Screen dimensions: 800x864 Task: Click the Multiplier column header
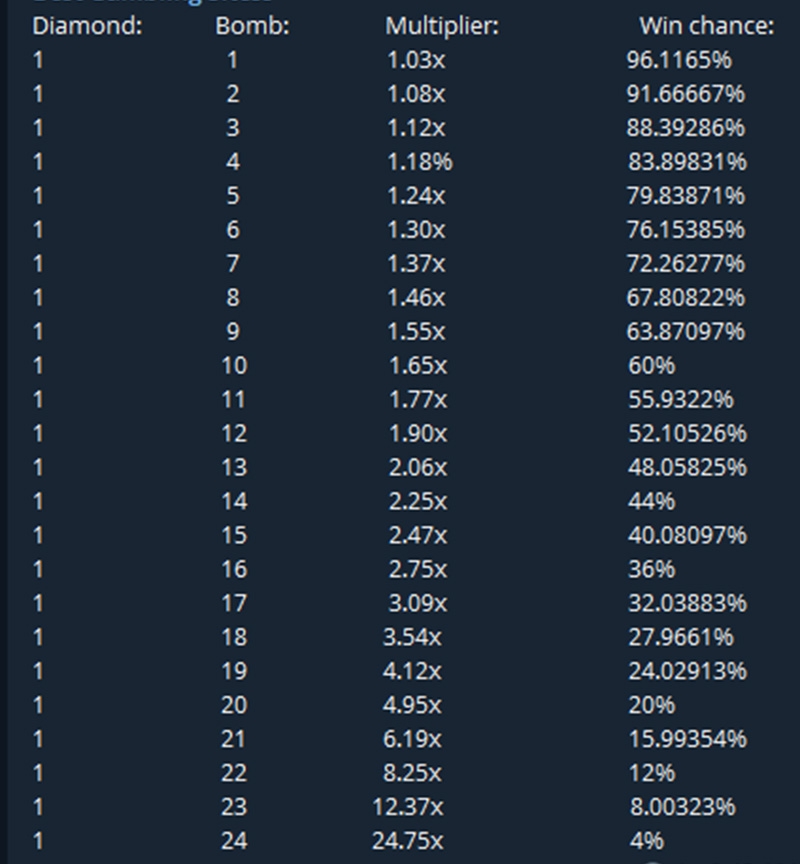441,26
